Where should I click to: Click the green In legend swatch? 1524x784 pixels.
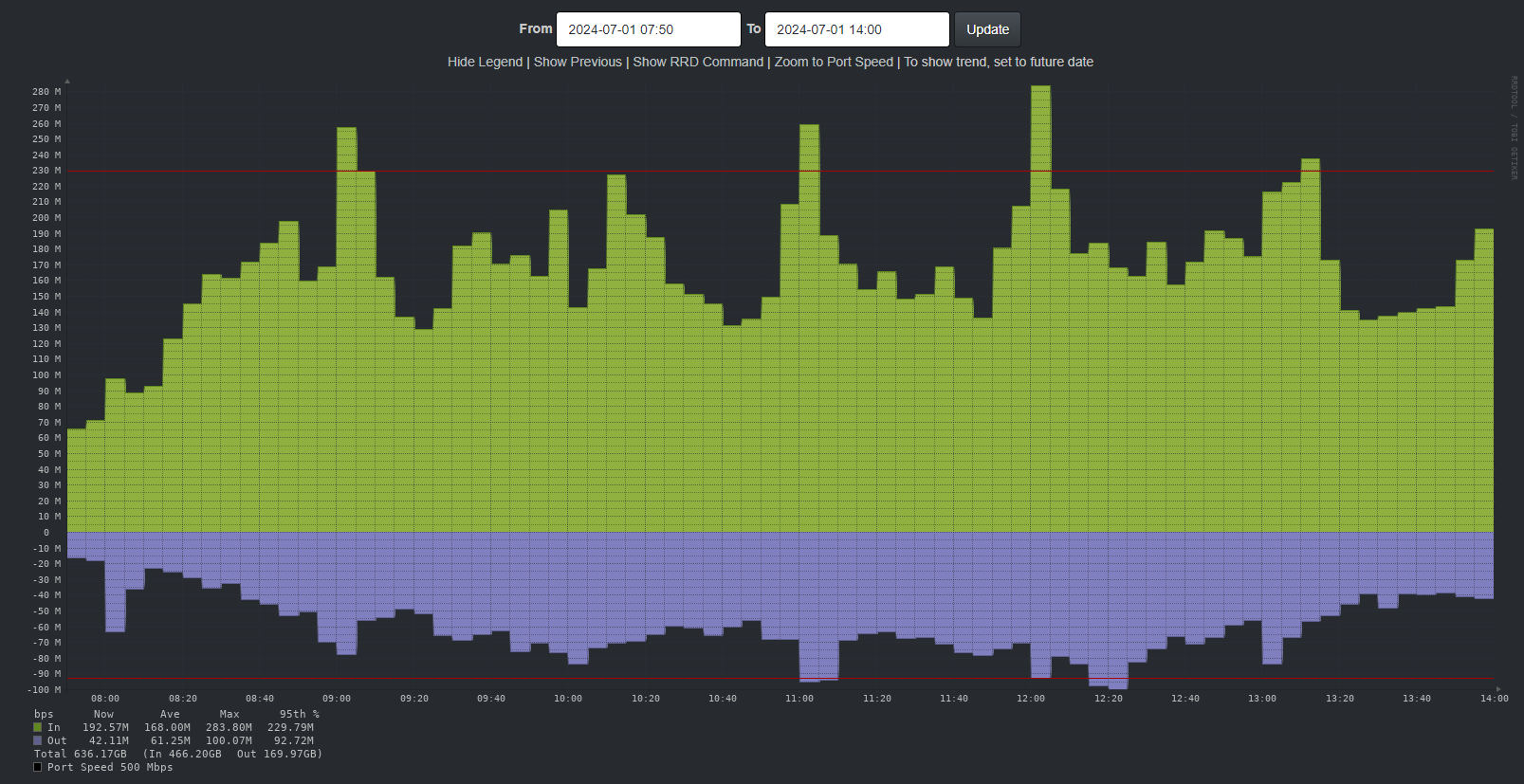(x=38, y=727)
